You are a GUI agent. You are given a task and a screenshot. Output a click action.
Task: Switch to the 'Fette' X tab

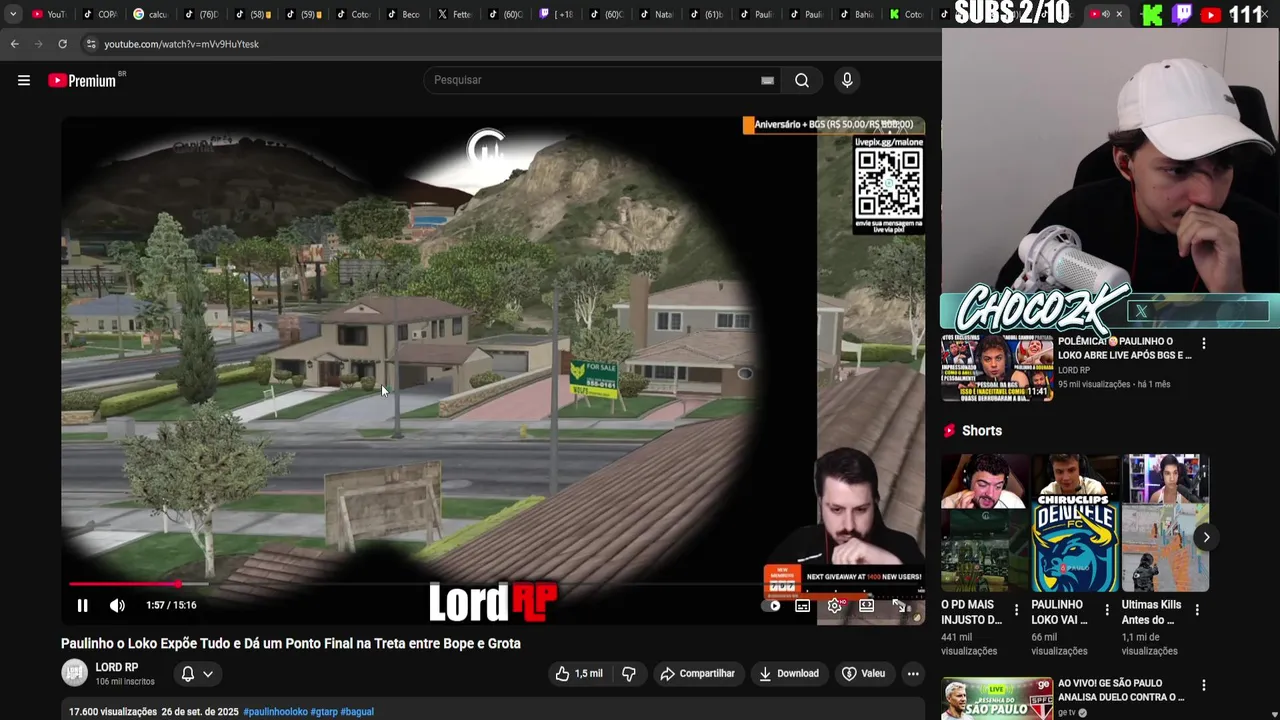455,14
